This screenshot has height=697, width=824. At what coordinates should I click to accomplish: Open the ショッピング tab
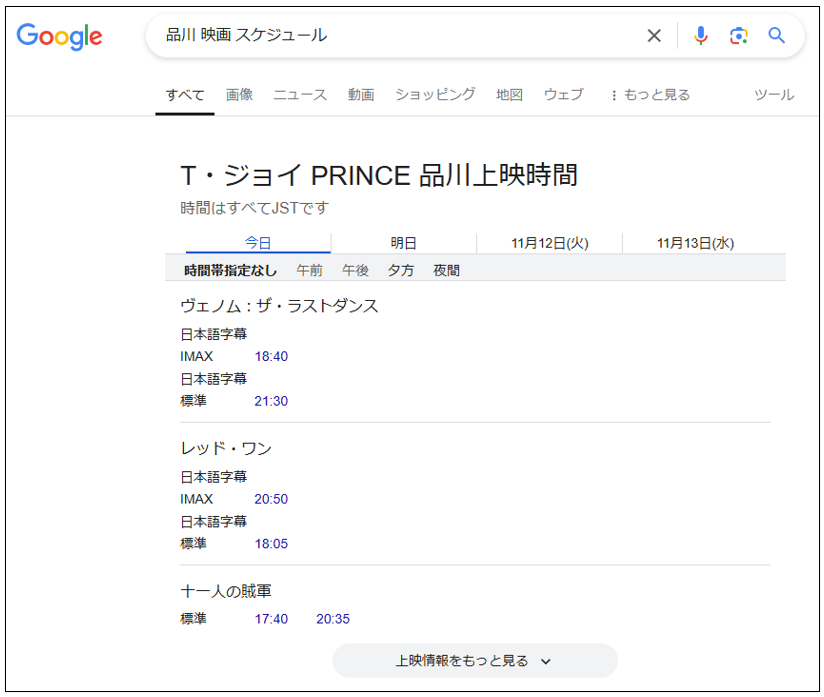(x=435, y=95)
